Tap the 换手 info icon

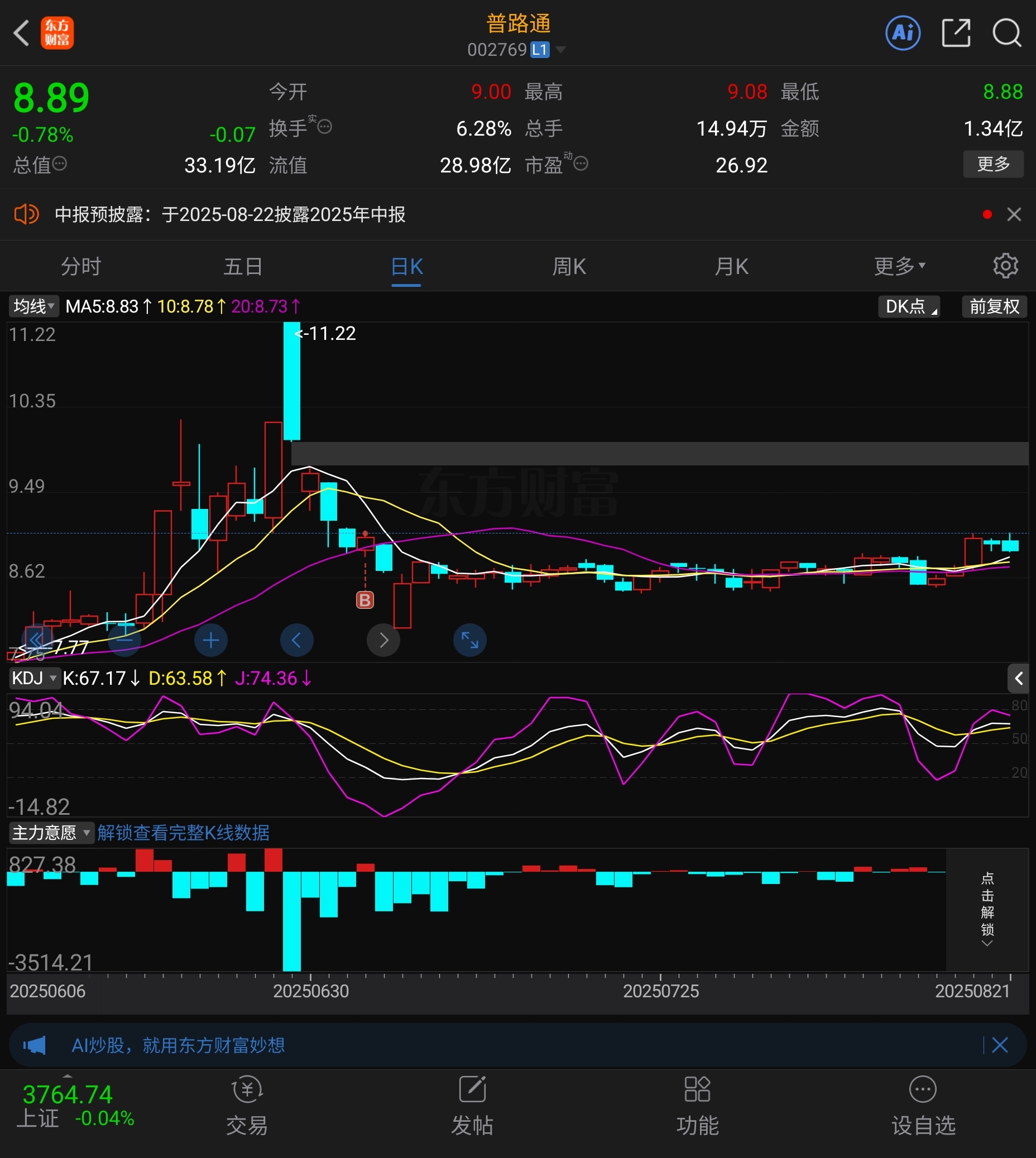tap(324, 127)
